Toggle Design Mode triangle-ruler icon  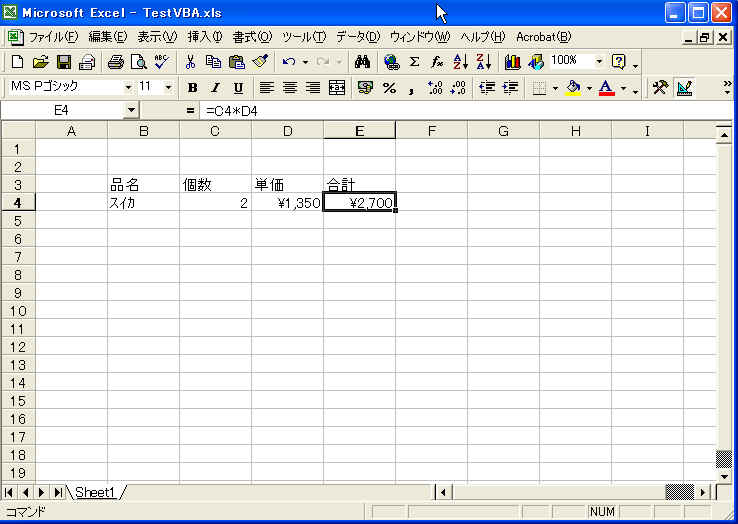(x=684, y=88)
